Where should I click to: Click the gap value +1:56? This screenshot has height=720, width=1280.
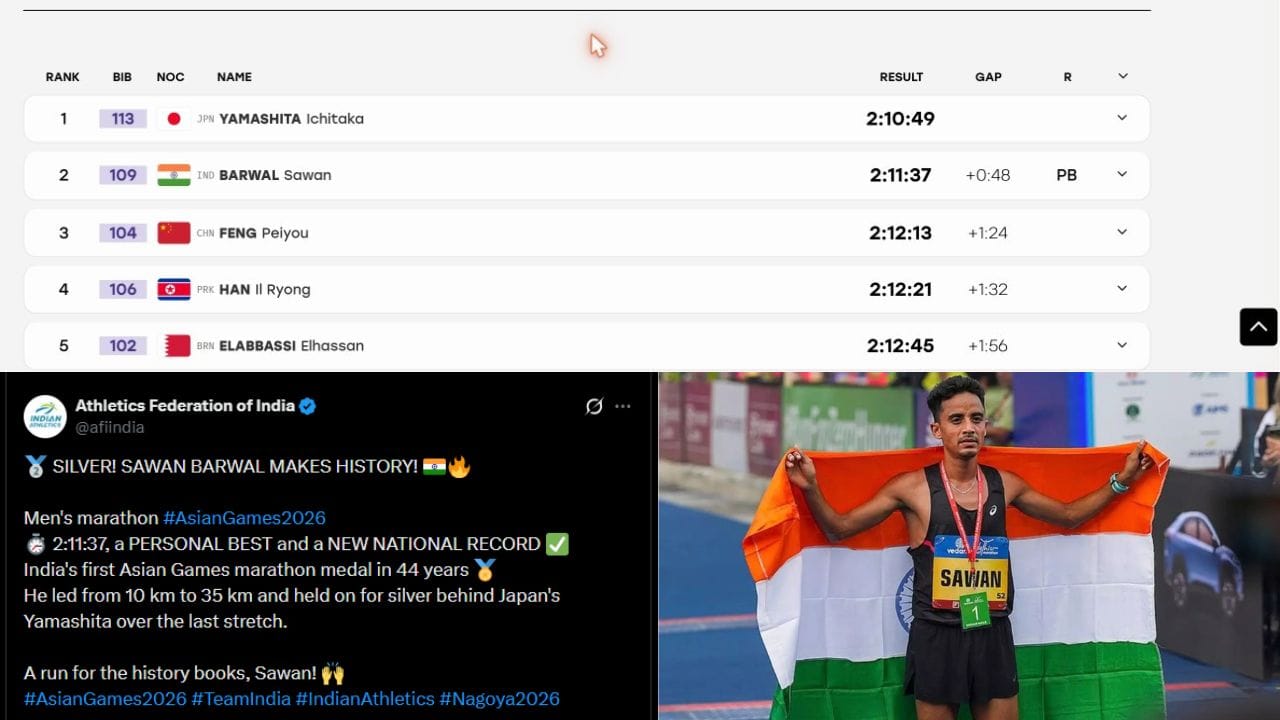pos(988,346)
